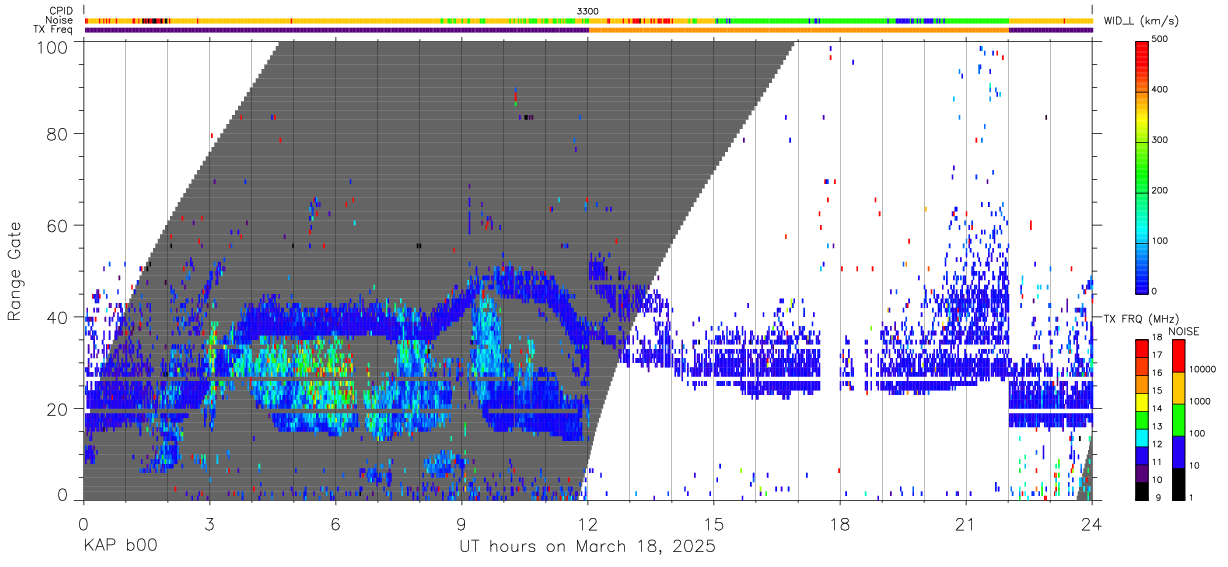Click the blue NOISE legend swatch

click(x=1178, y=450)
